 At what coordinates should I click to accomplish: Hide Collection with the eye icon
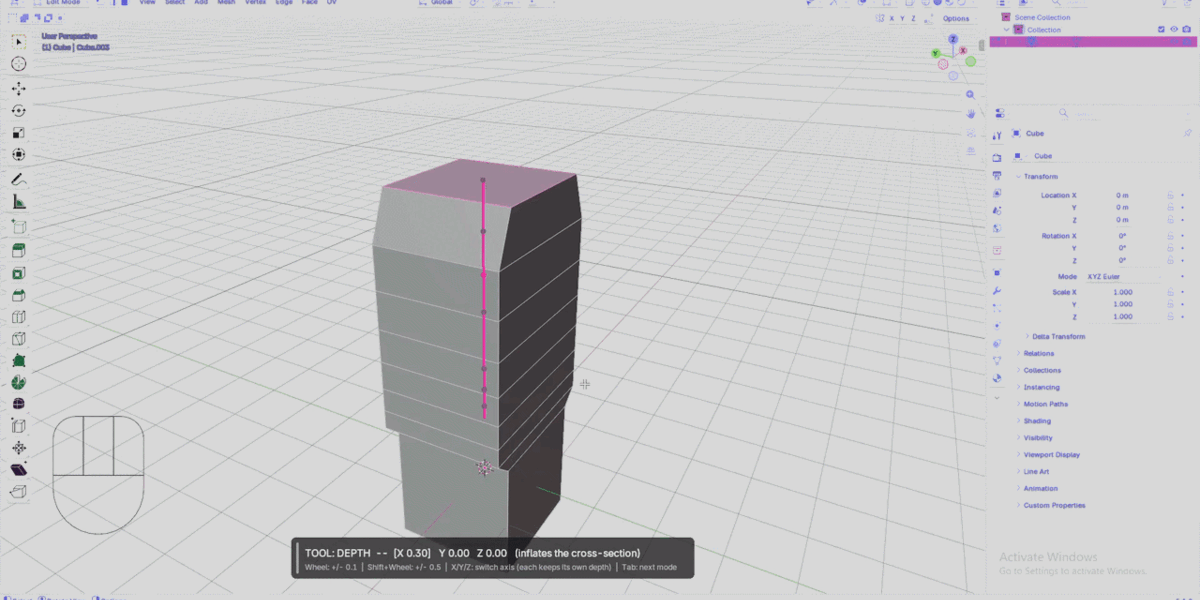click(1174, 29)
